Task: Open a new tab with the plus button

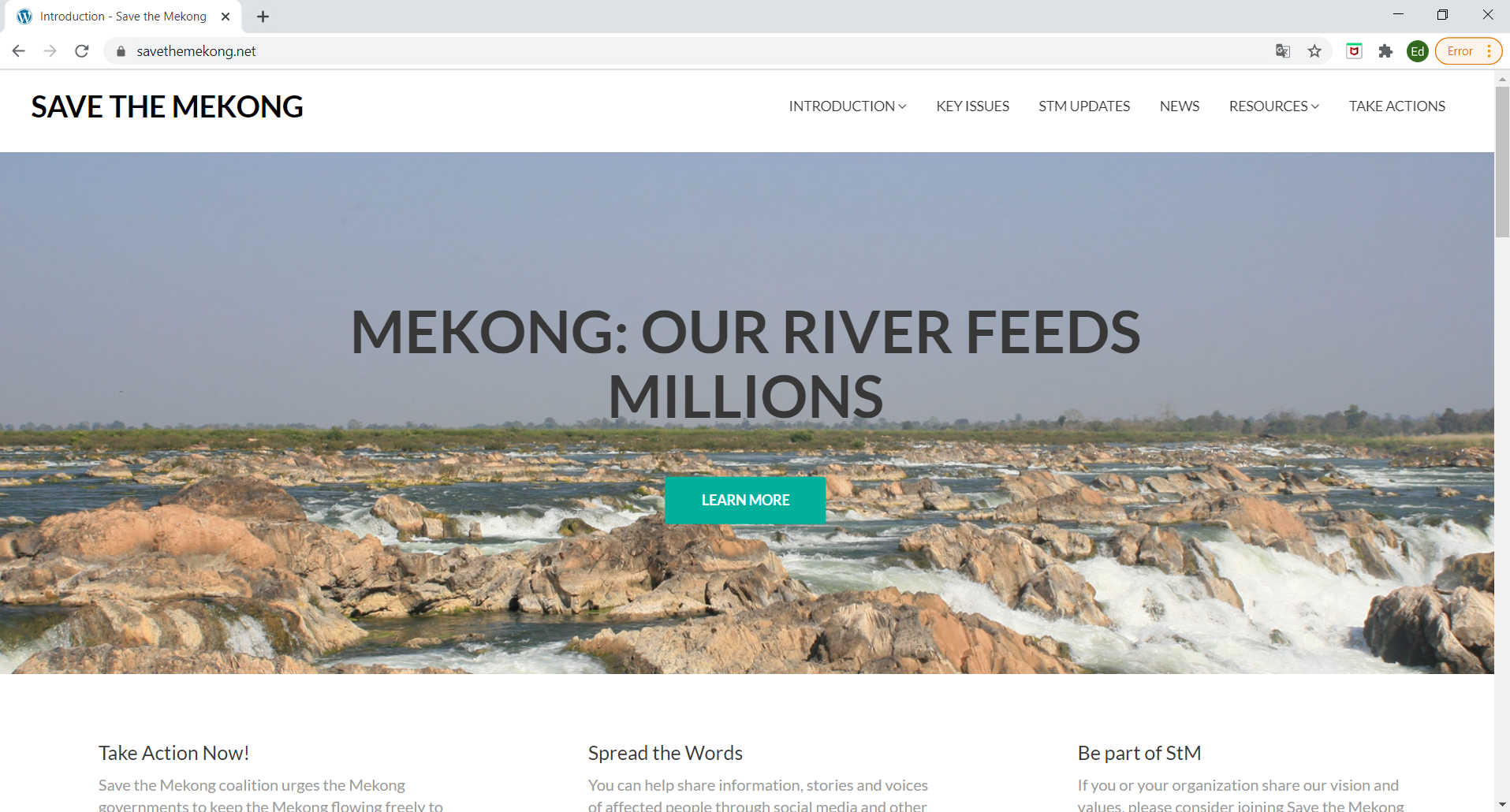Action: tap(263, 17)
